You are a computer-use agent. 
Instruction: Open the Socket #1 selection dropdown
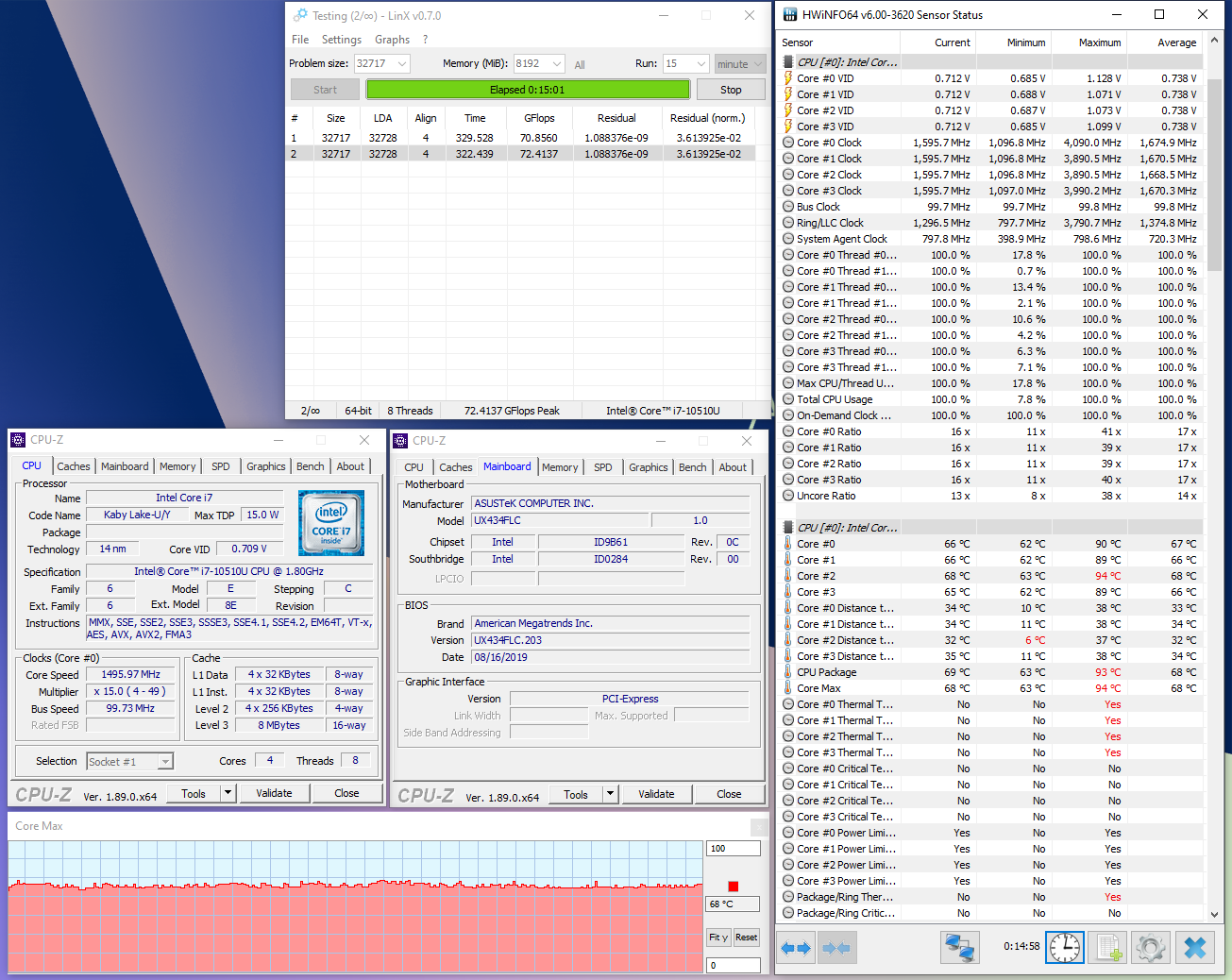point(165,762)
